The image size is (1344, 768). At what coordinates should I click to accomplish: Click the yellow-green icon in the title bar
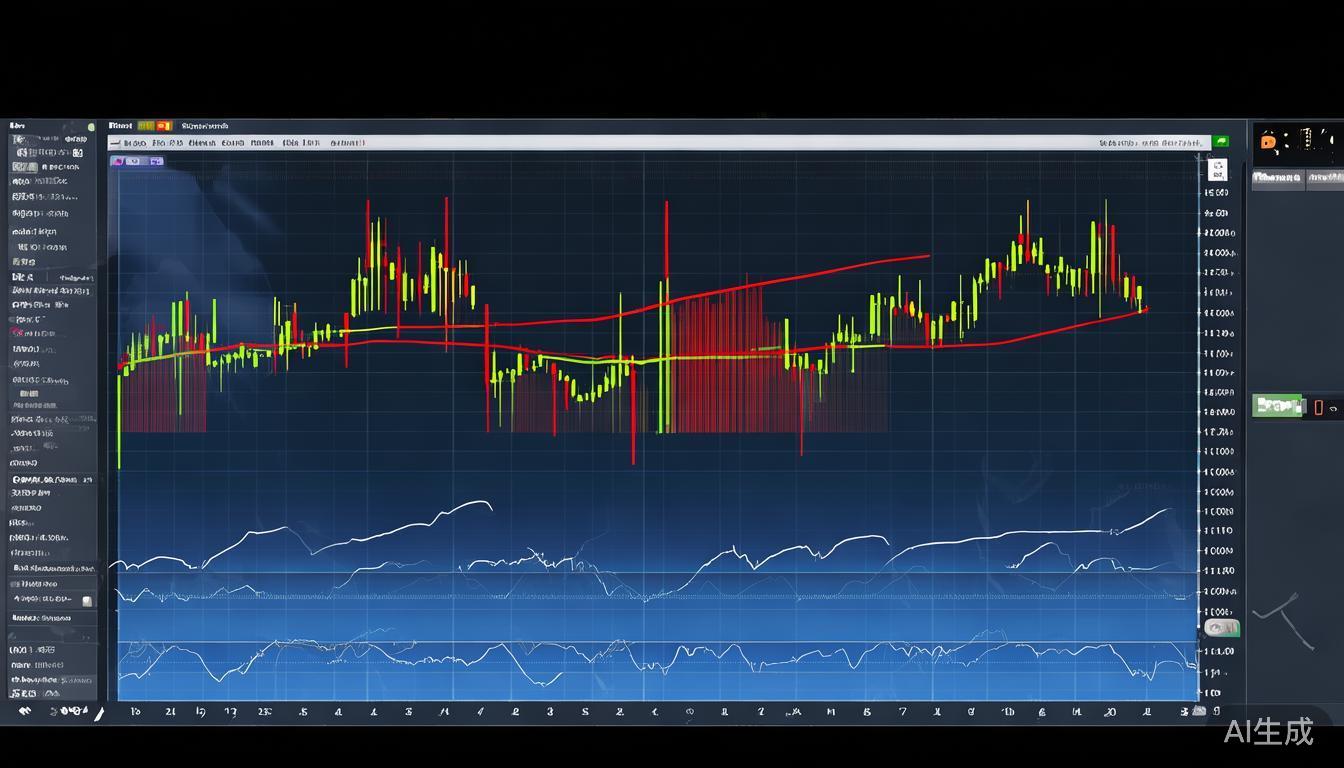click(x=145, y=126)
